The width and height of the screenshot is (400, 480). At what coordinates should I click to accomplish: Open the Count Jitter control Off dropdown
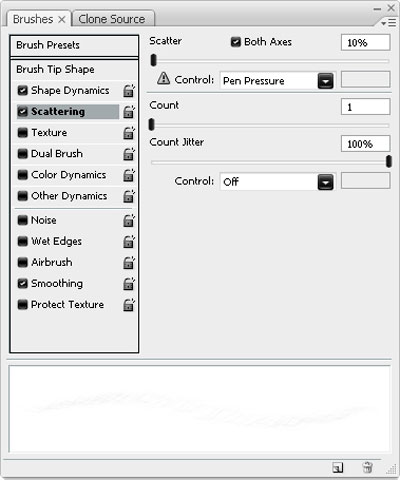(x=277, y=182)
